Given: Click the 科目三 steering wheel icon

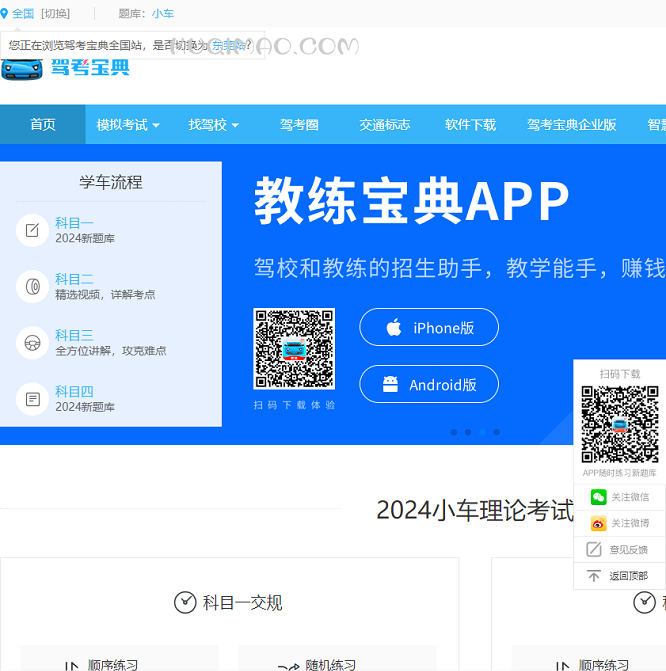Looking at the screenshot, I should 33,343.
